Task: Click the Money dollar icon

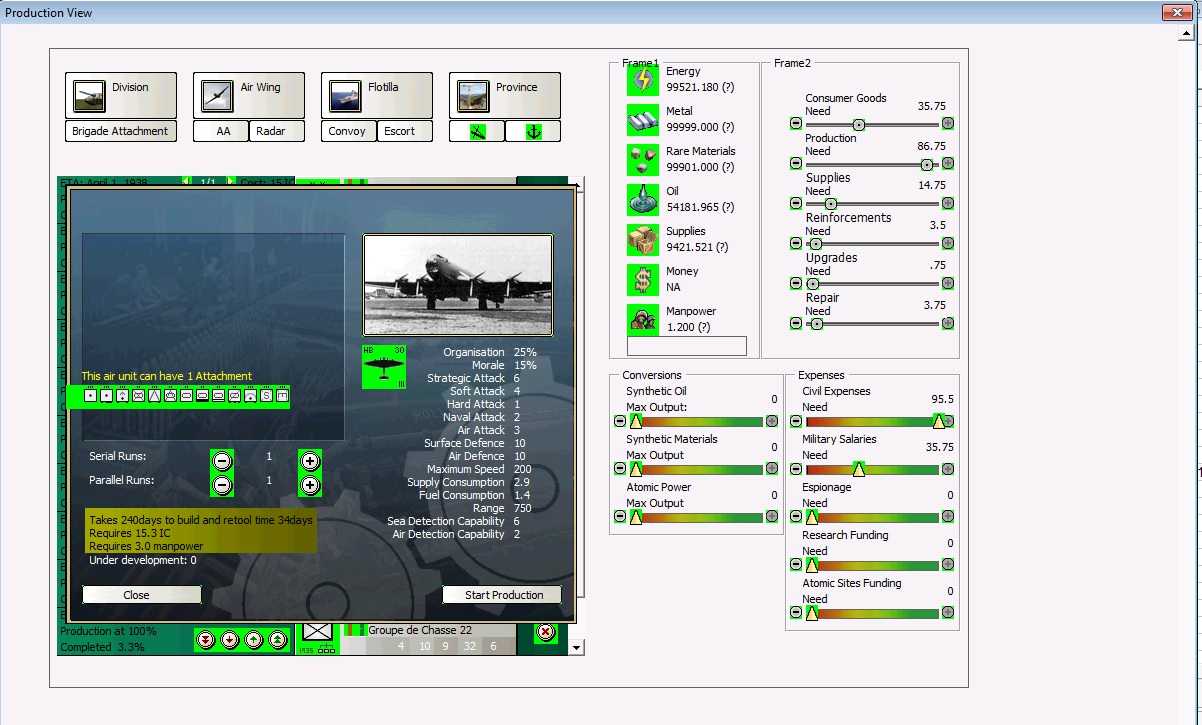Action: (641, 277)
